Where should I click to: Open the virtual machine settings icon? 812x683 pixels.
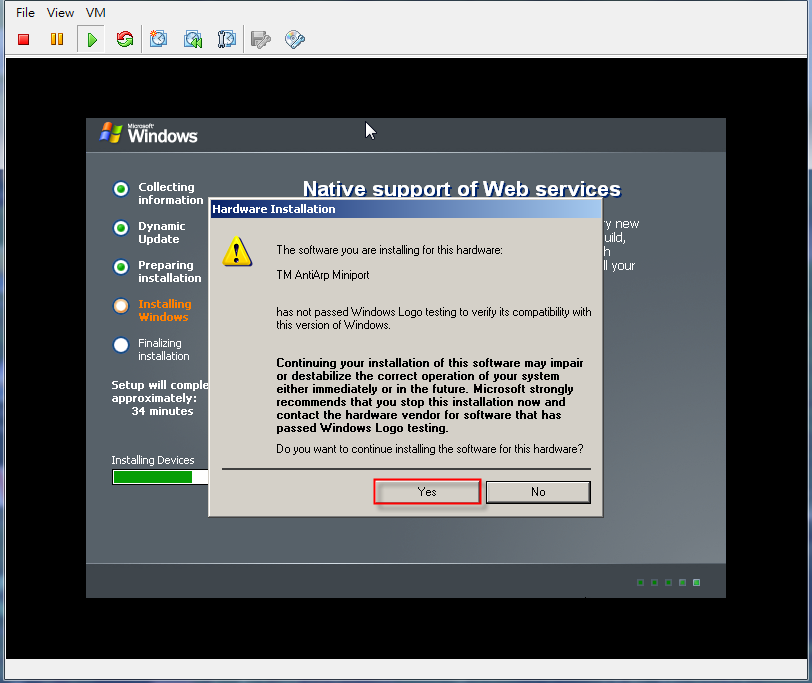click(259, 39)
